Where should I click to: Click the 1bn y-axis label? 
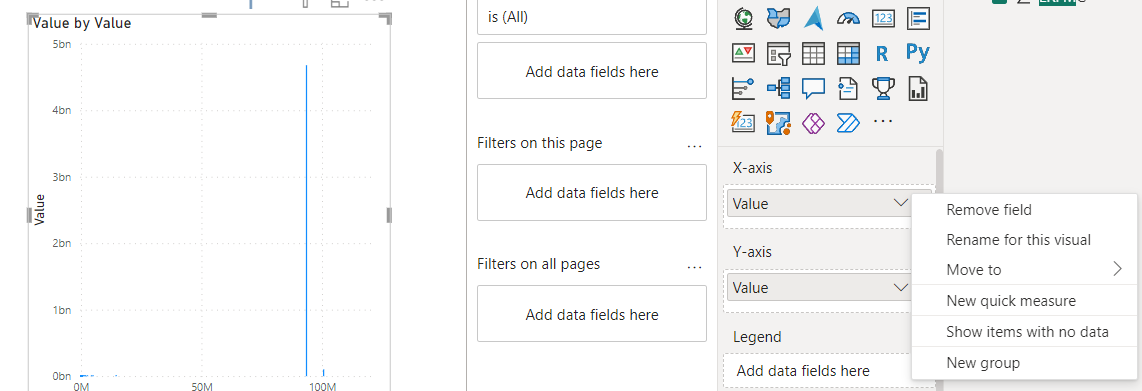(x=61, y=309)
